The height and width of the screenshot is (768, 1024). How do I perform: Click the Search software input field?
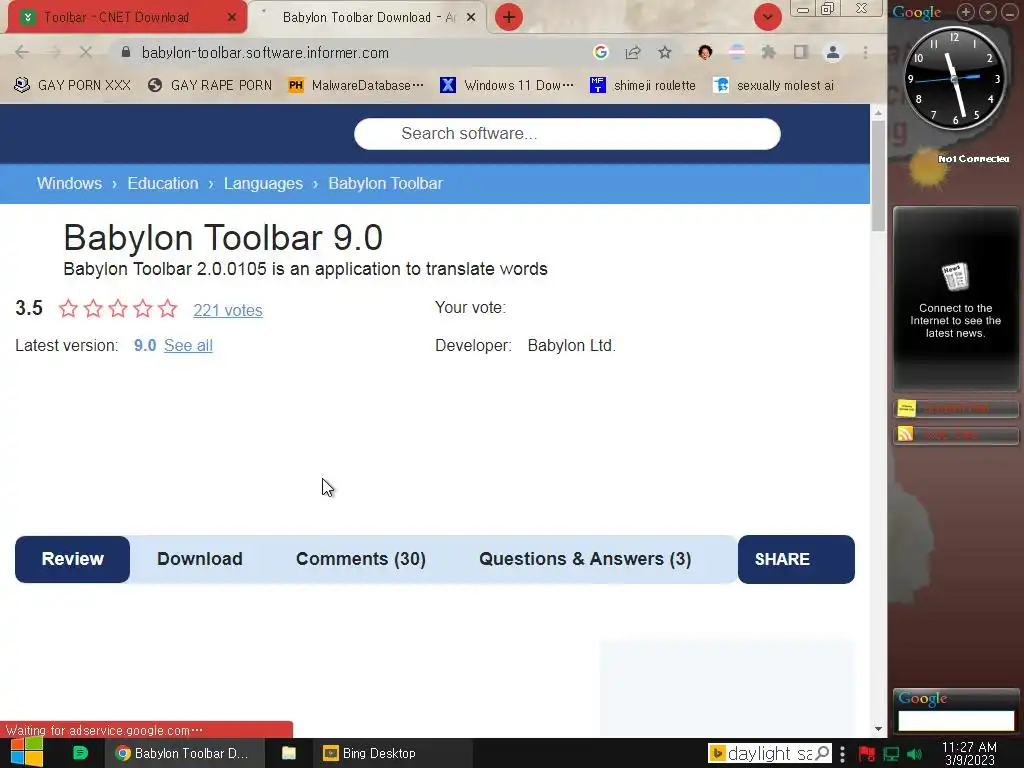[567, 134]
